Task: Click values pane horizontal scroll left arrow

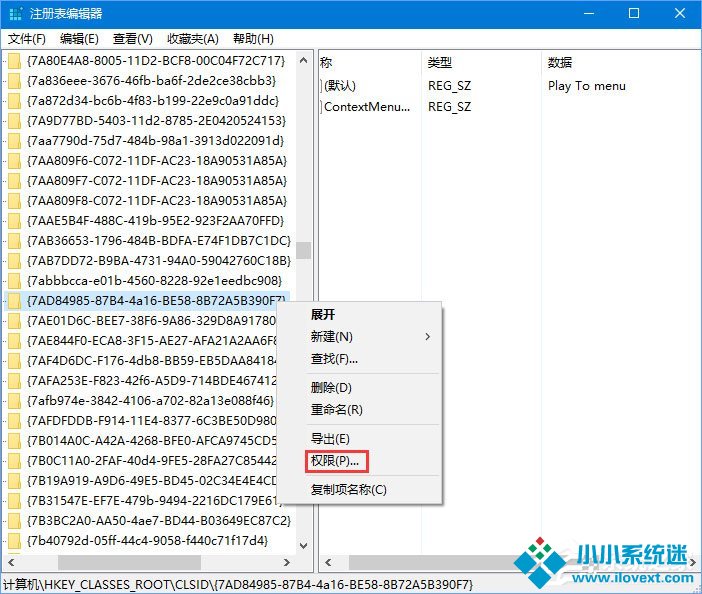Action: [x=328, y=563]
